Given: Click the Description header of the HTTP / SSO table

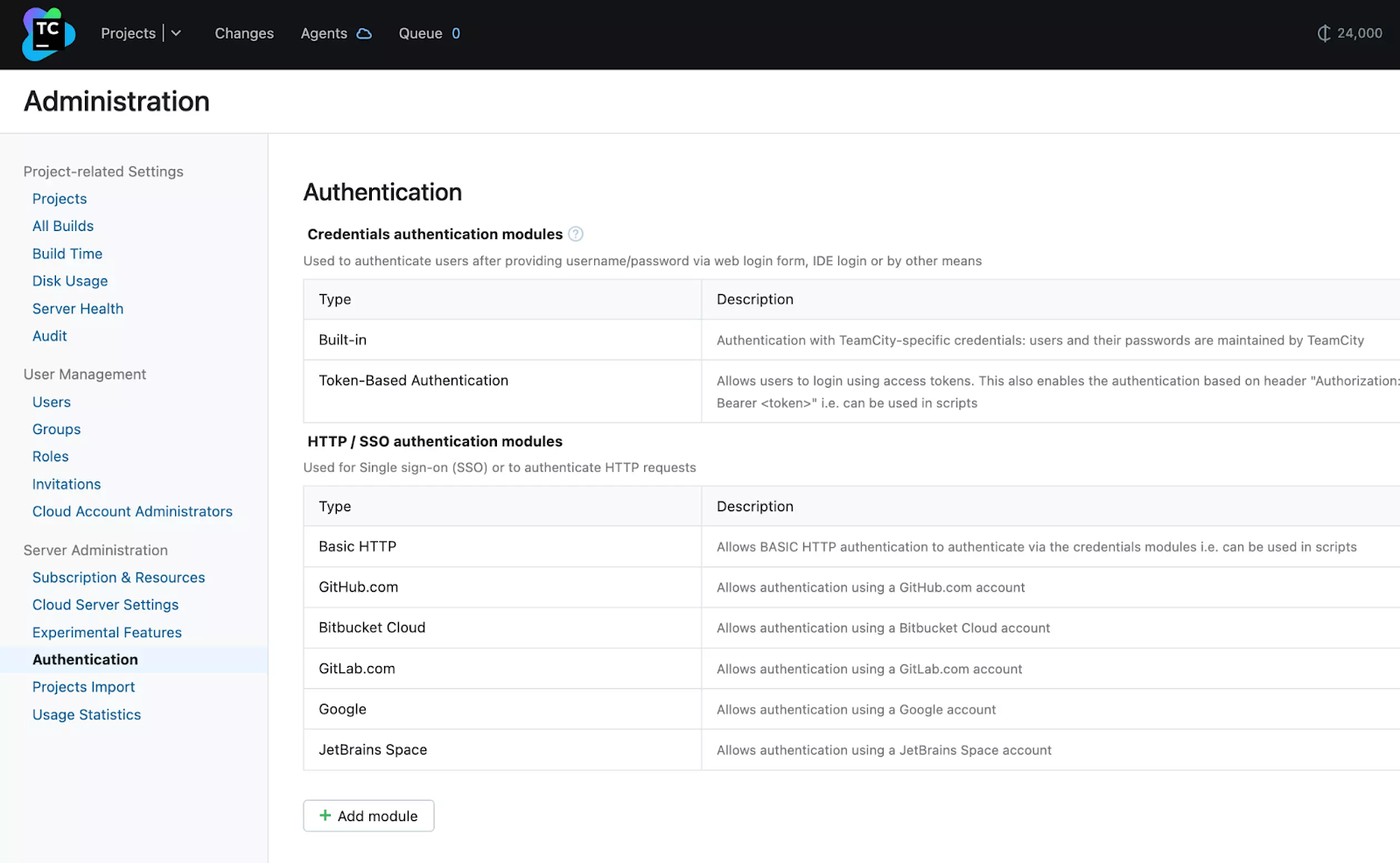Looking at the screenshot, I should click(x=755, y=507).
